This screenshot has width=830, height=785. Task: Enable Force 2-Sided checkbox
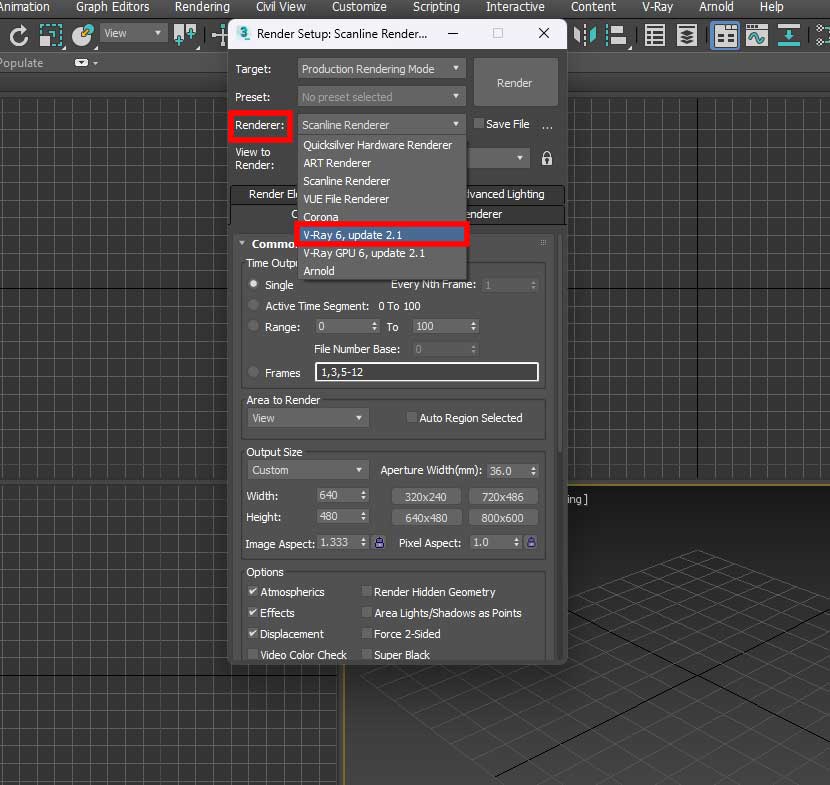366,633
